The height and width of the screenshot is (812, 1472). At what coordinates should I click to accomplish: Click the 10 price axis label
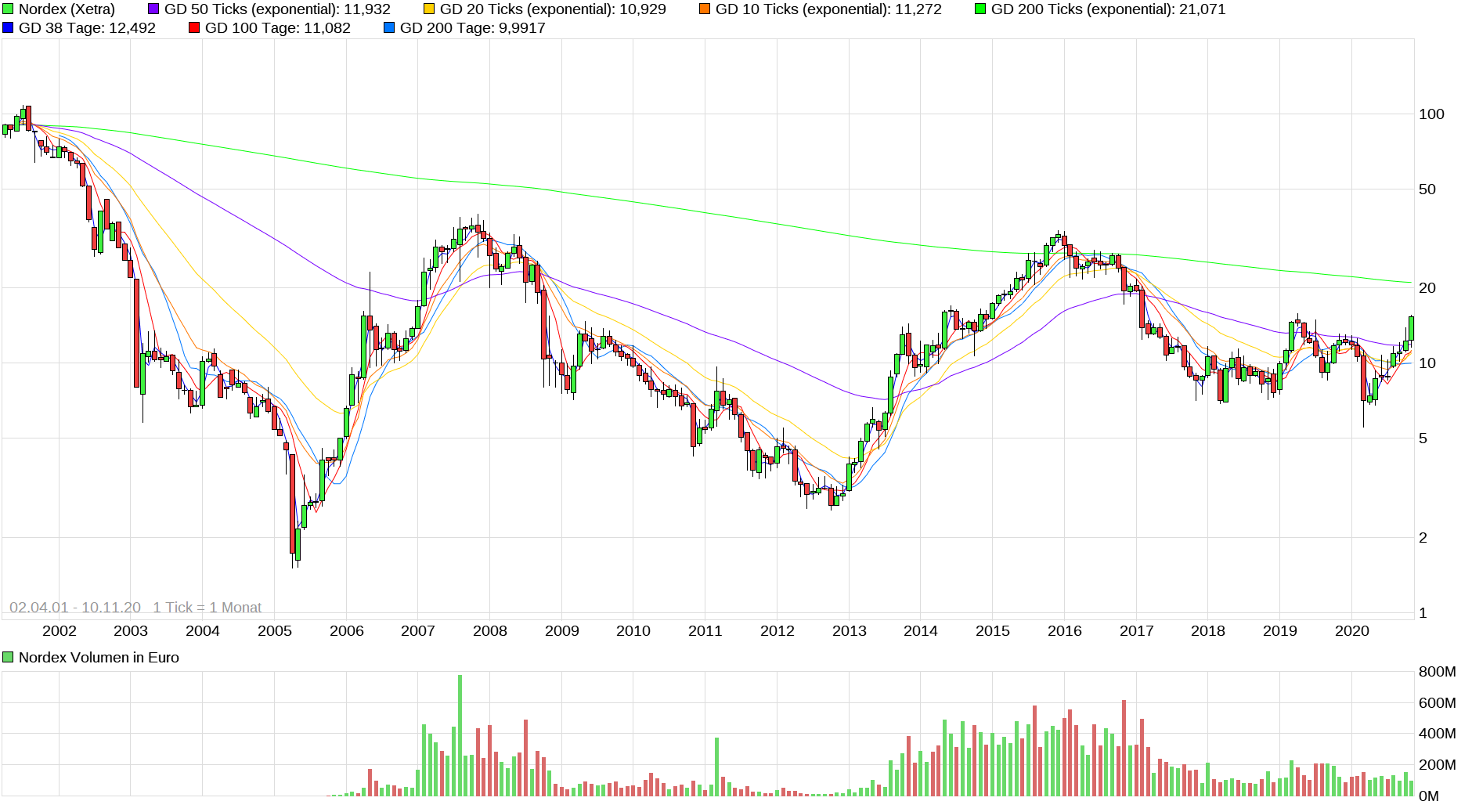click(x=1427, y=363)
